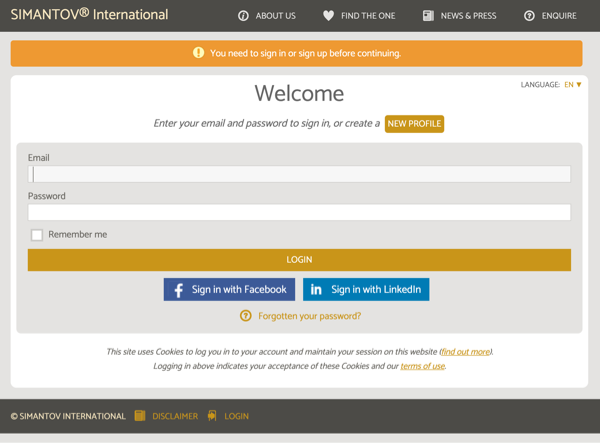Go to NEWS & PRESS page
The width and height of the screenshot is (600, 443).
pos(468,16)
